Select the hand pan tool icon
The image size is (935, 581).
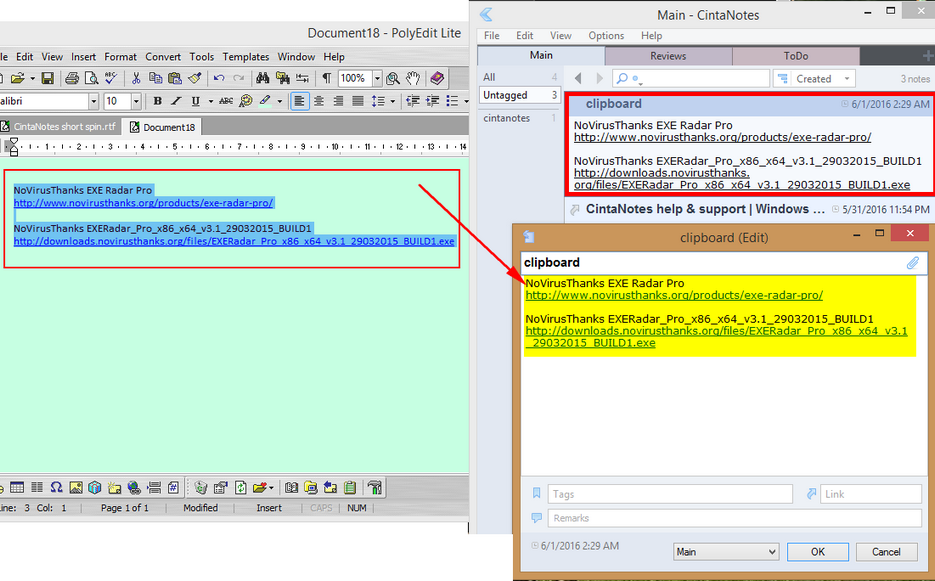pos(413,78)
